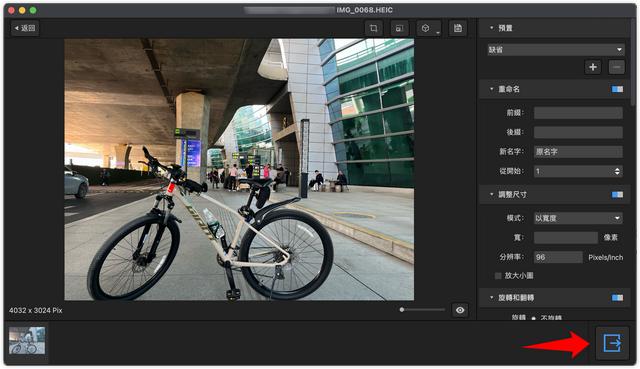
Task: Click the zoom slider under the photo
Action: [x=422, y=310]
